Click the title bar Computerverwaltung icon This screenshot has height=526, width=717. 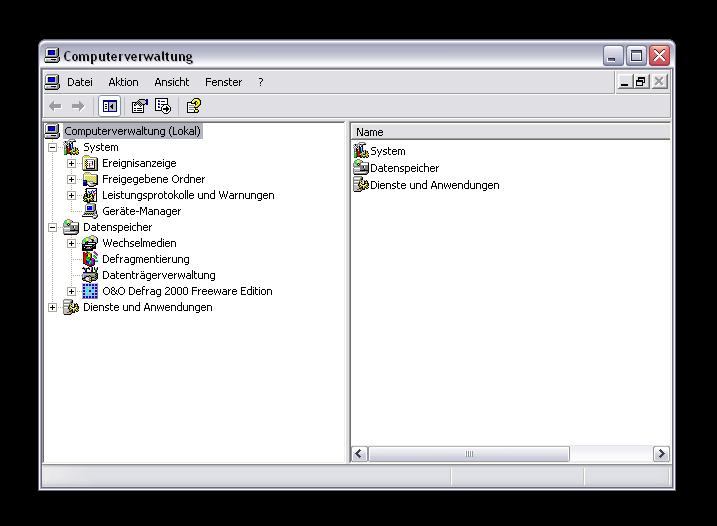(x=52, y=56)
